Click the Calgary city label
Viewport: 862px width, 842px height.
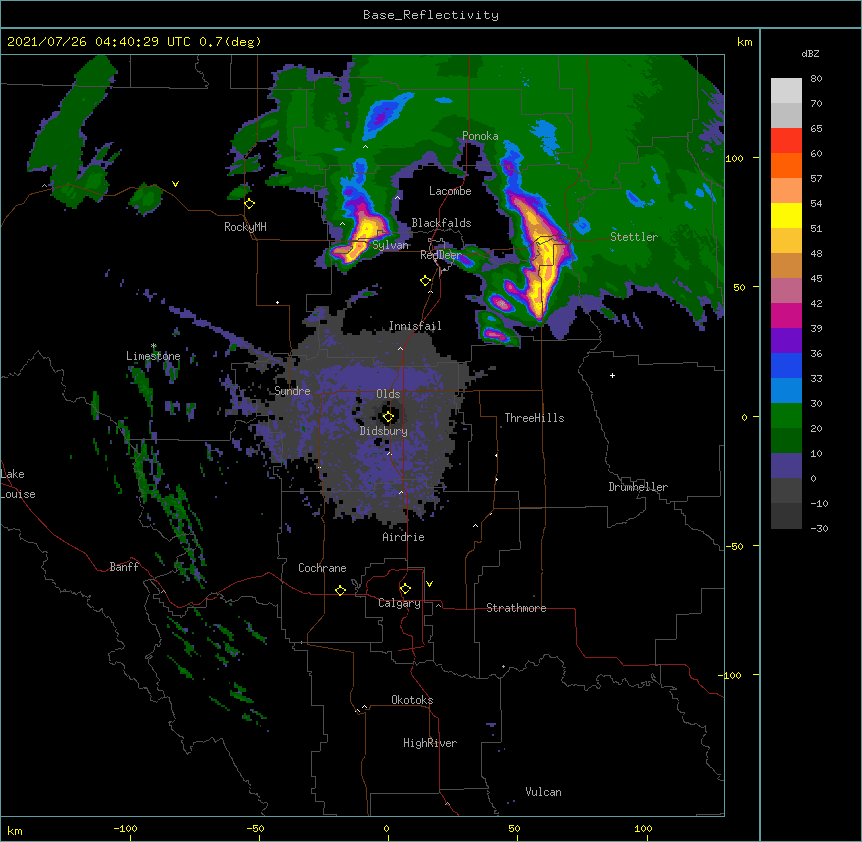point(399,603)
